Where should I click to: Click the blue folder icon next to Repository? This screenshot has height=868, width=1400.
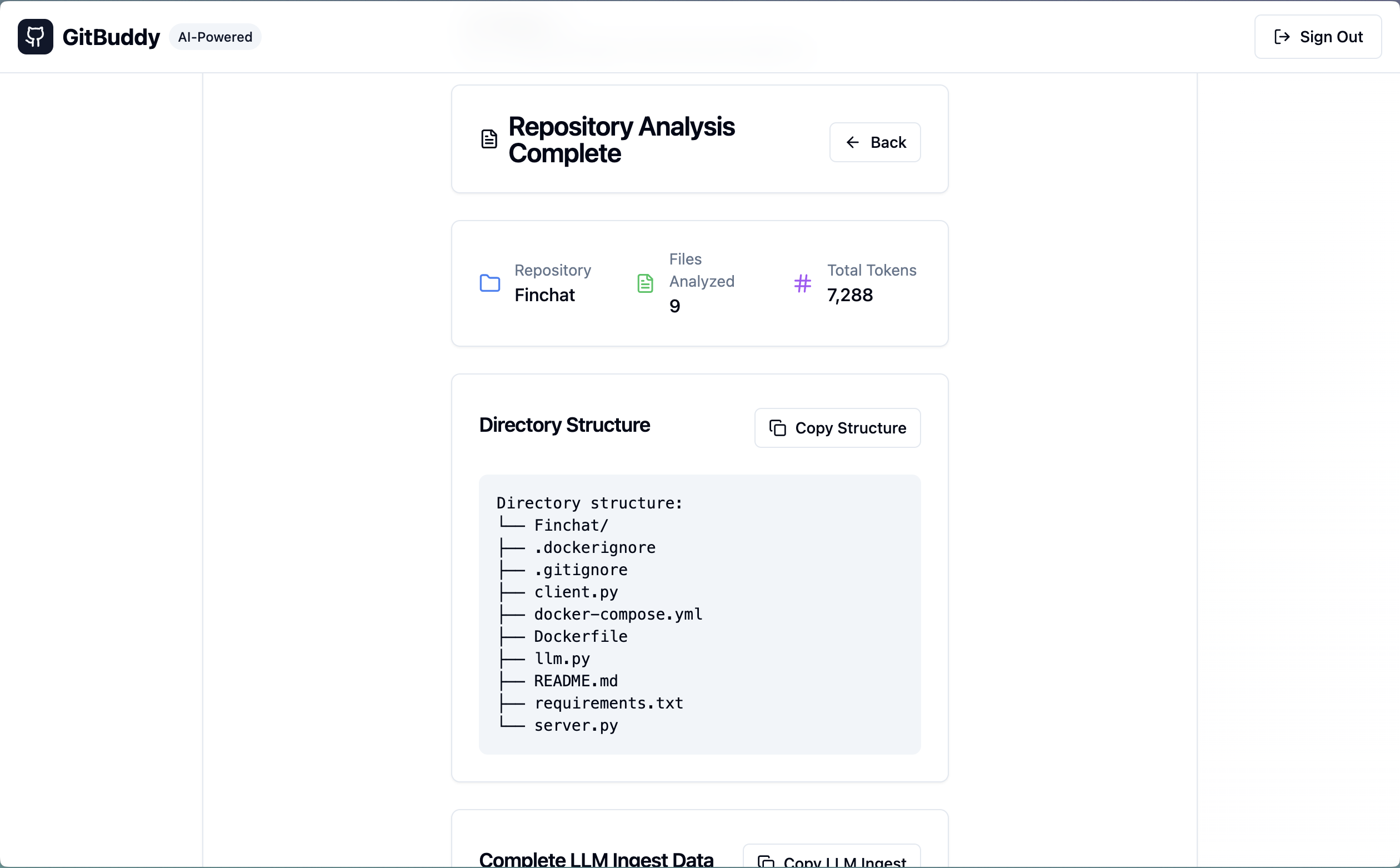click(x=489, y=283)
